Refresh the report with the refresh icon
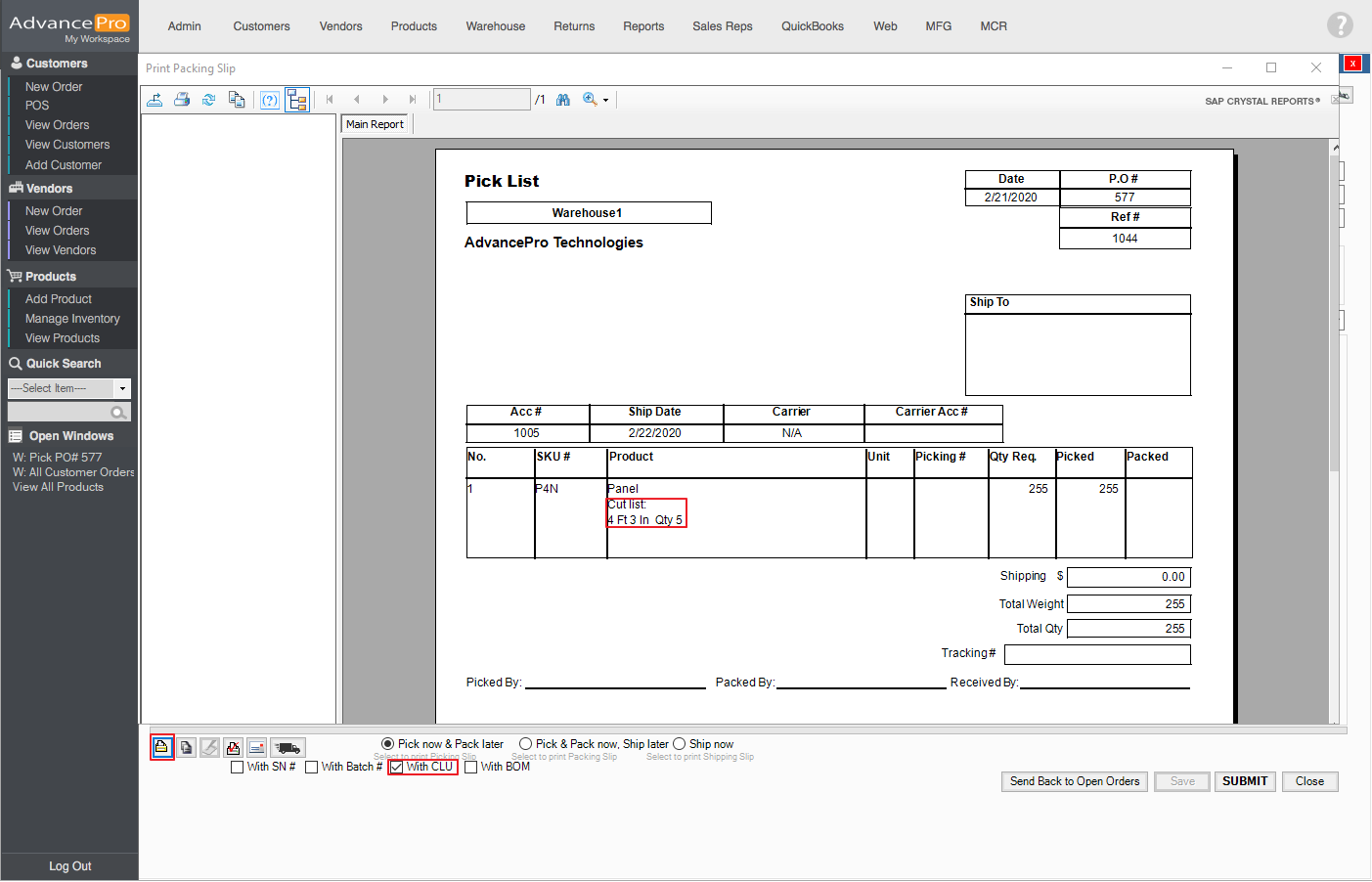The height and width of the screenshot is (882, 1372). pyautogui.click(x=208, y=100)
